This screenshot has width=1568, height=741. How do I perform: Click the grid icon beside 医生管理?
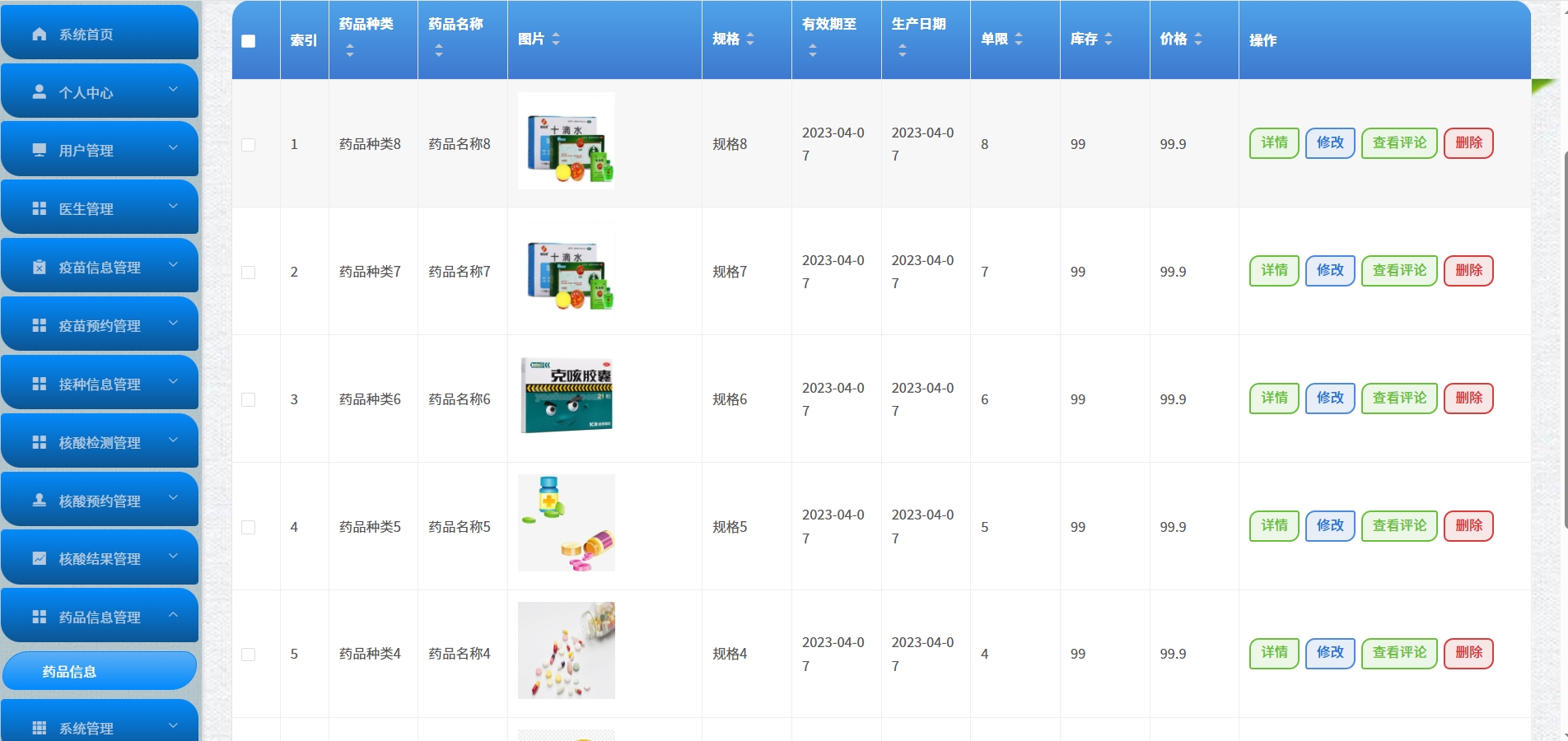40,208
